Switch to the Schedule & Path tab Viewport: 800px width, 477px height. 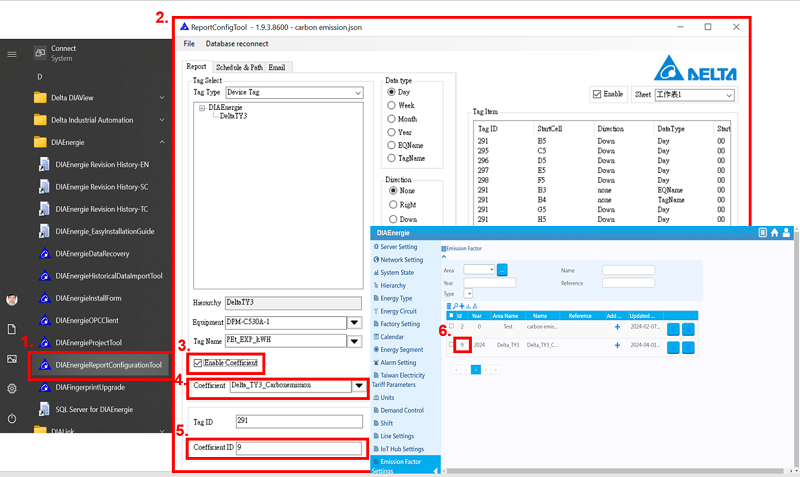[x=239, y=67]
